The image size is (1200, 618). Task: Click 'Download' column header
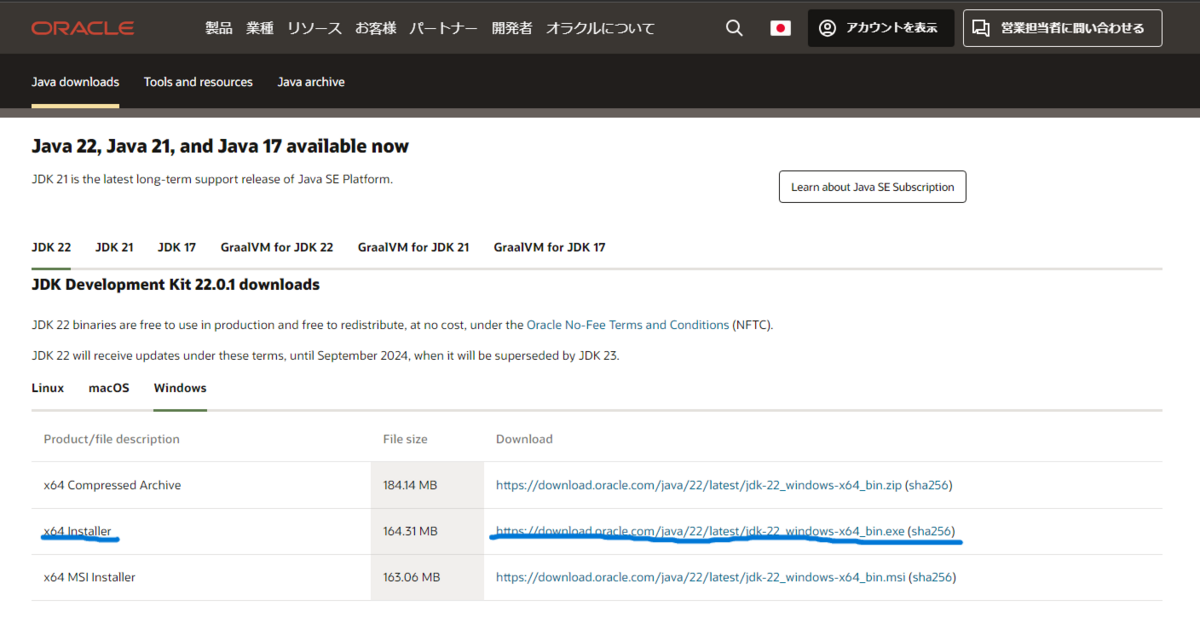pyautogui.click(x=524, y=439)
